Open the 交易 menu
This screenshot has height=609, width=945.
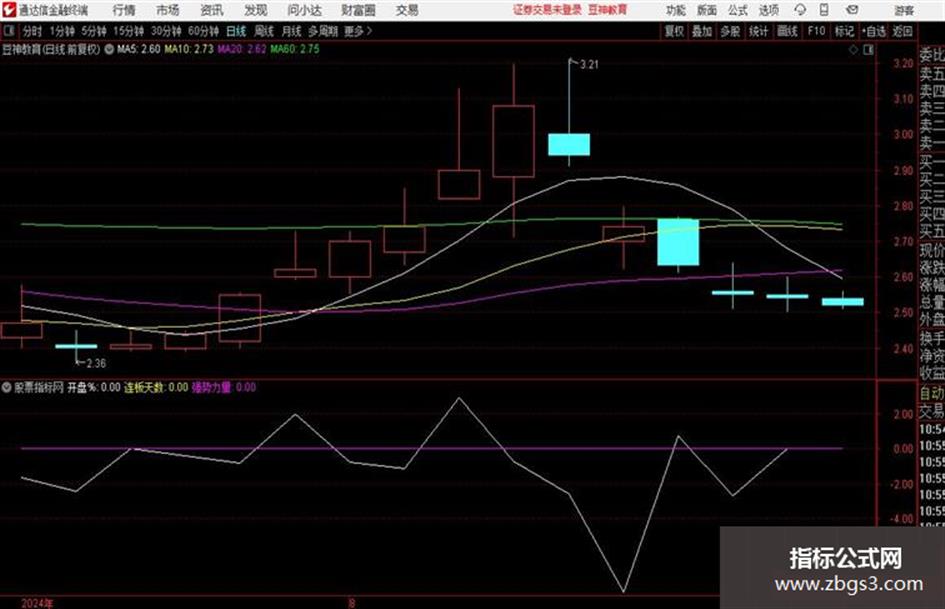coord(407,10)
